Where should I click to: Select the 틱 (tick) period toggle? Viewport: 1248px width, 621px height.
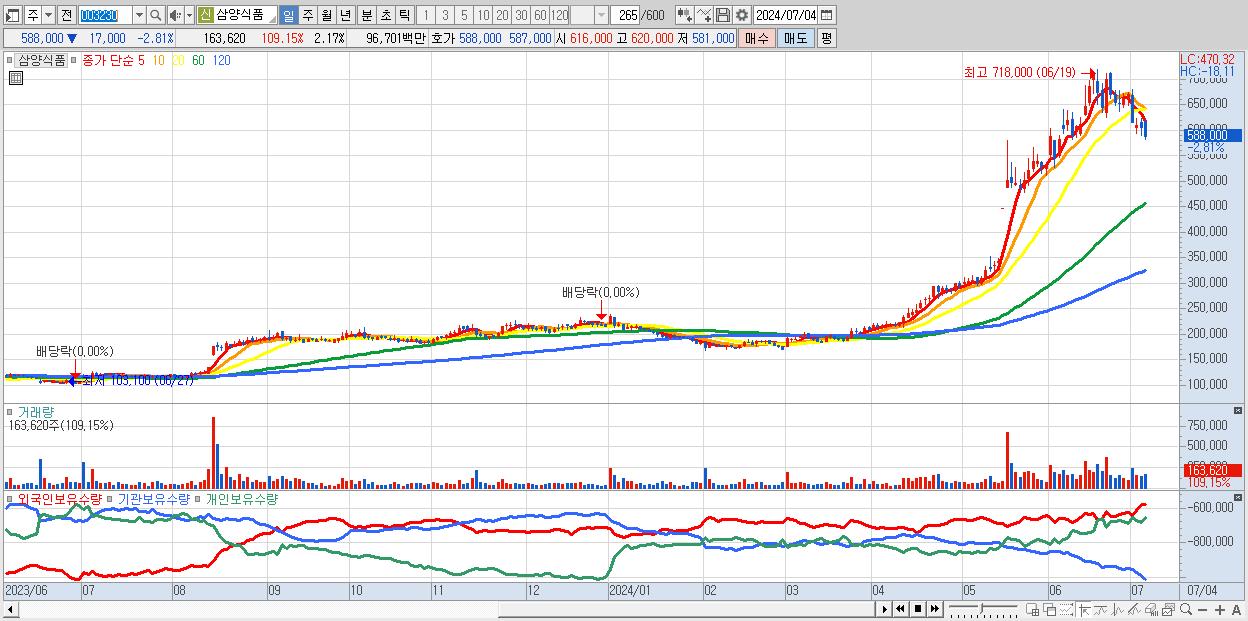pyautogui.click(x=404, y=15)
